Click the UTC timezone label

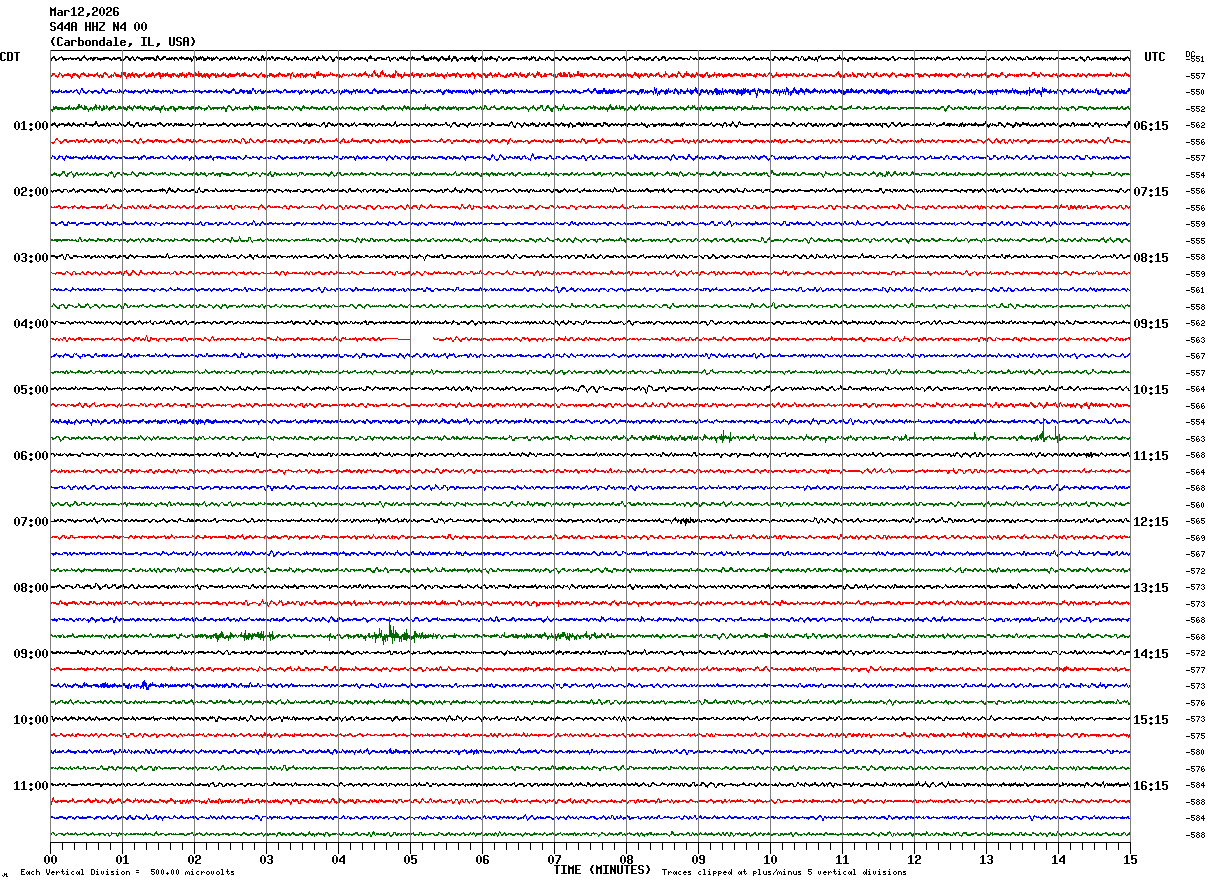[x=1155, y=57]
